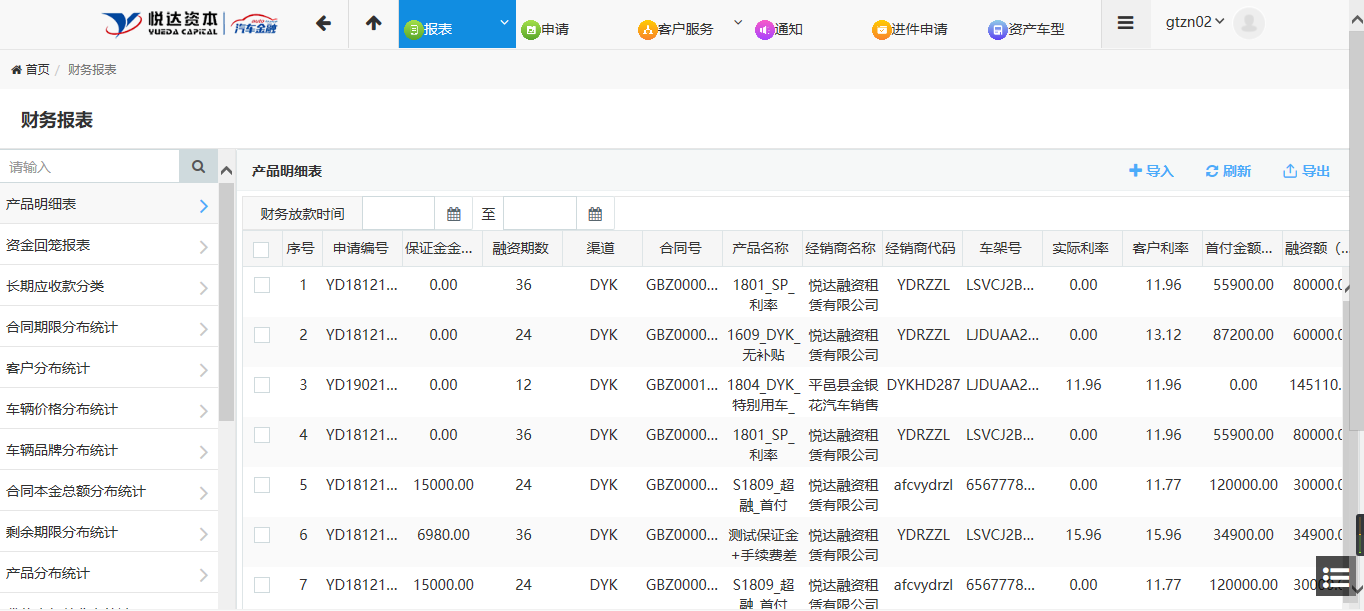Click the user avatar icon
The height and width of the screenshot is (611, 1364).
[x=1248, y=23]
